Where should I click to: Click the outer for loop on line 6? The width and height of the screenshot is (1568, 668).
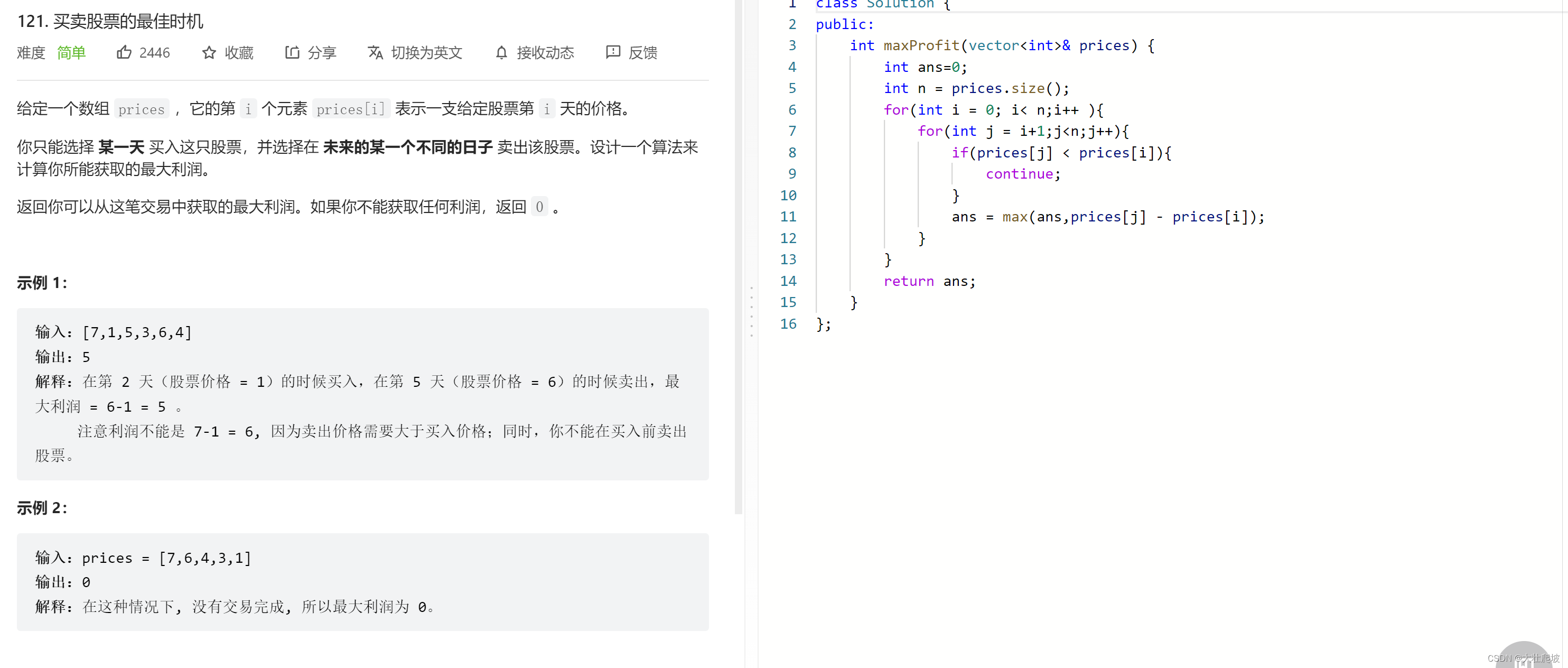(x=993, y=110)
